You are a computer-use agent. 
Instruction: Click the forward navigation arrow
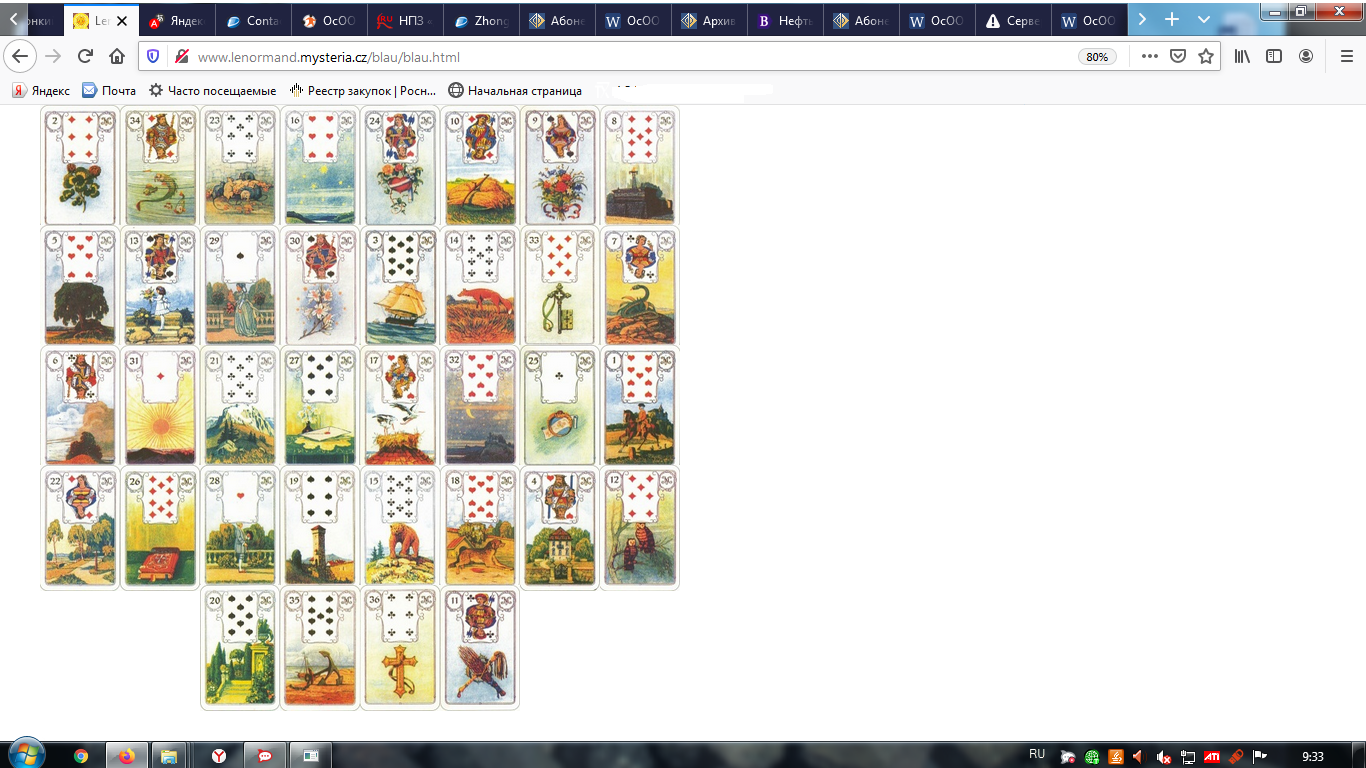53,56
